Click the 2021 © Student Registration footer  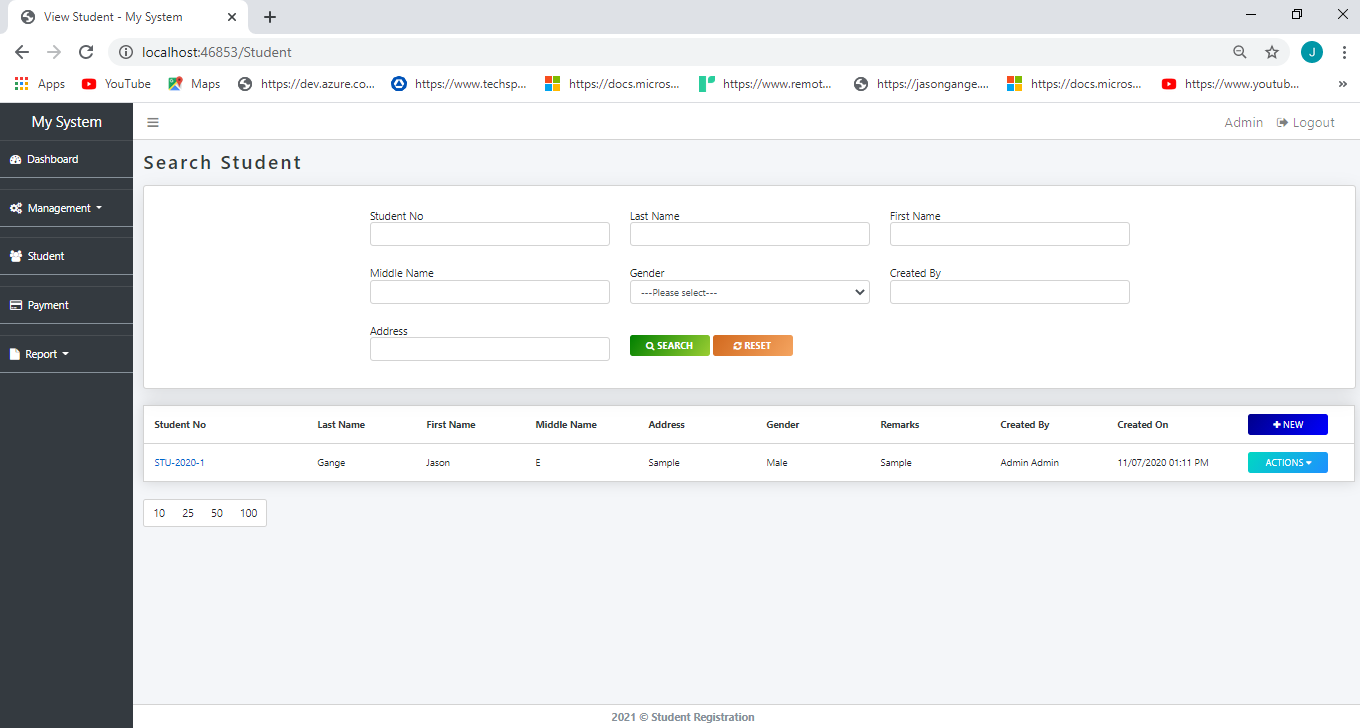(x=683, y=717)
